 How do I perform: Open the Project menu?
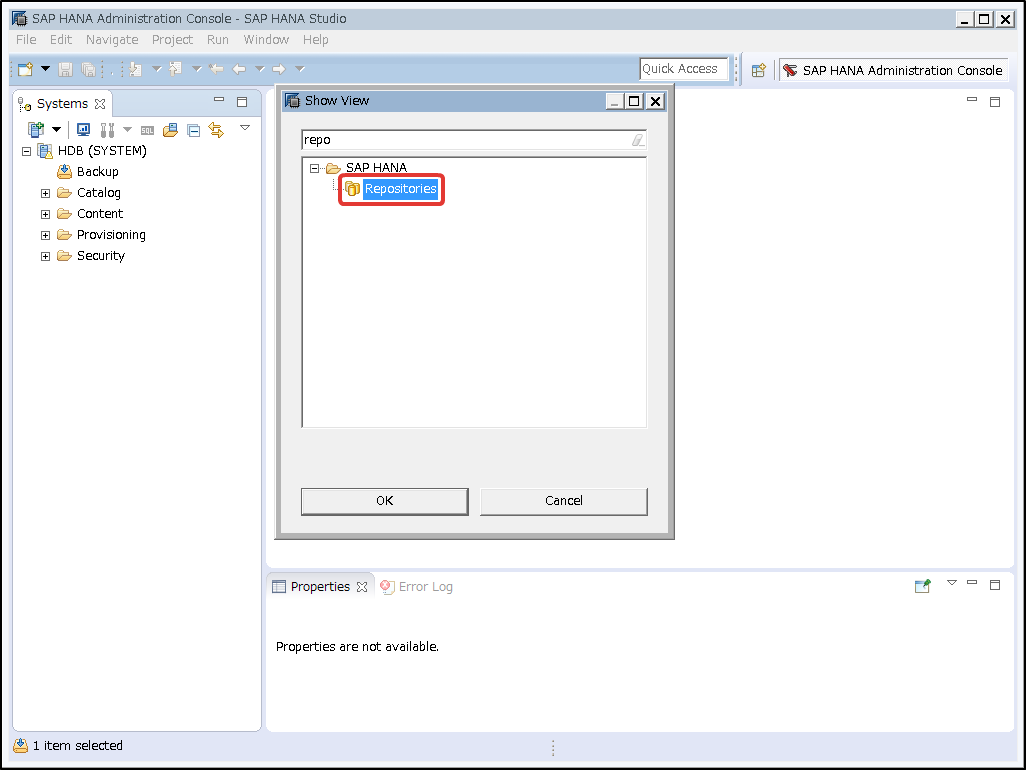click(172, 40)
